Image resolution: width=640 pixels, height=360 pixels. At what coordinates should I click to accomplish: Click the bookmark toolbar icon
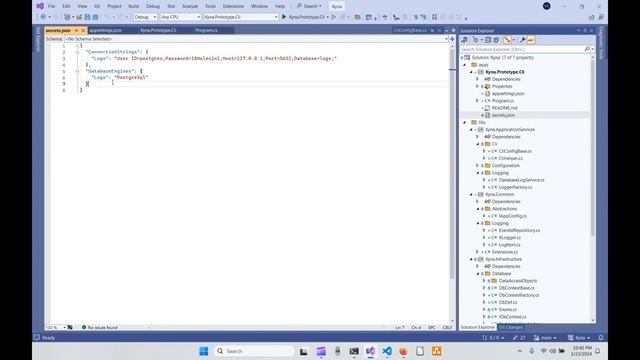[434, 17]
